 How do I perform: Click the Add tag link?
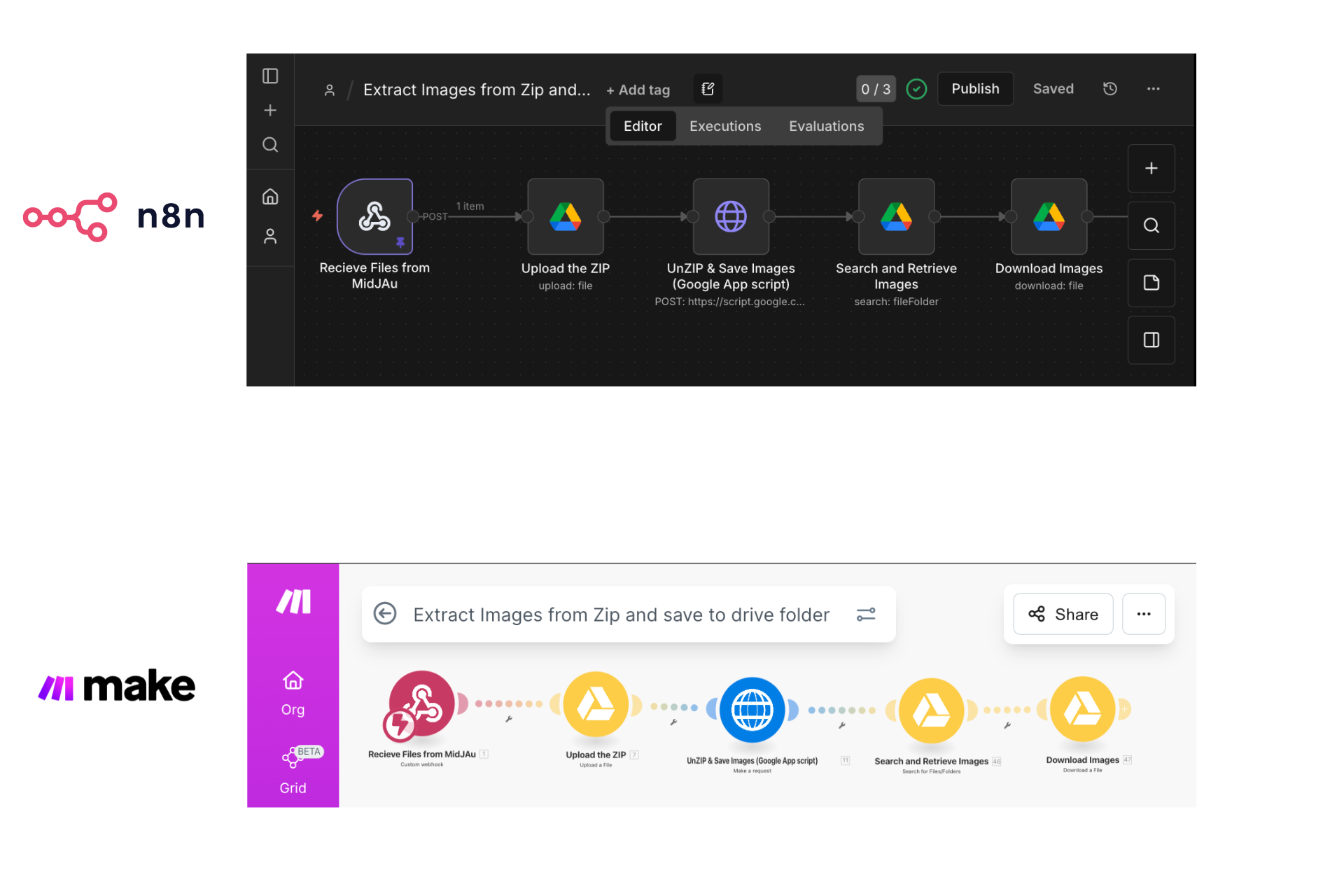(638, 90)
